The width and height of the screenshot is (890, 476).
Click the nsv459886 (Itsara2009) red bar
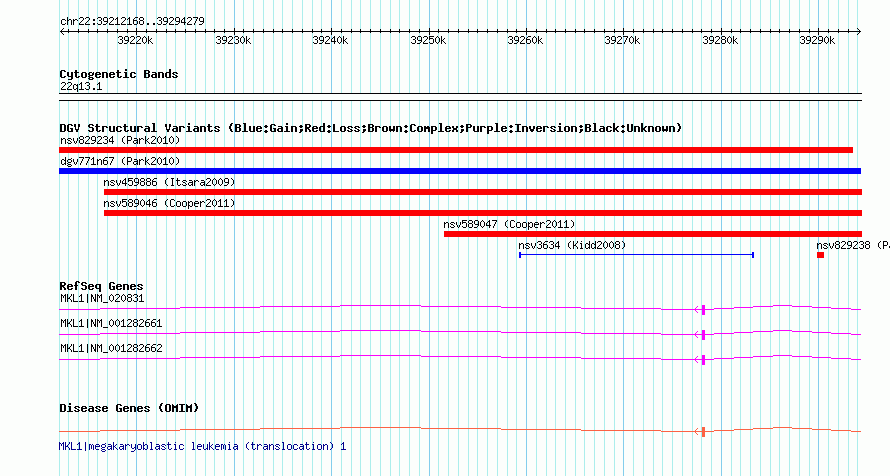tap(482, 192)
